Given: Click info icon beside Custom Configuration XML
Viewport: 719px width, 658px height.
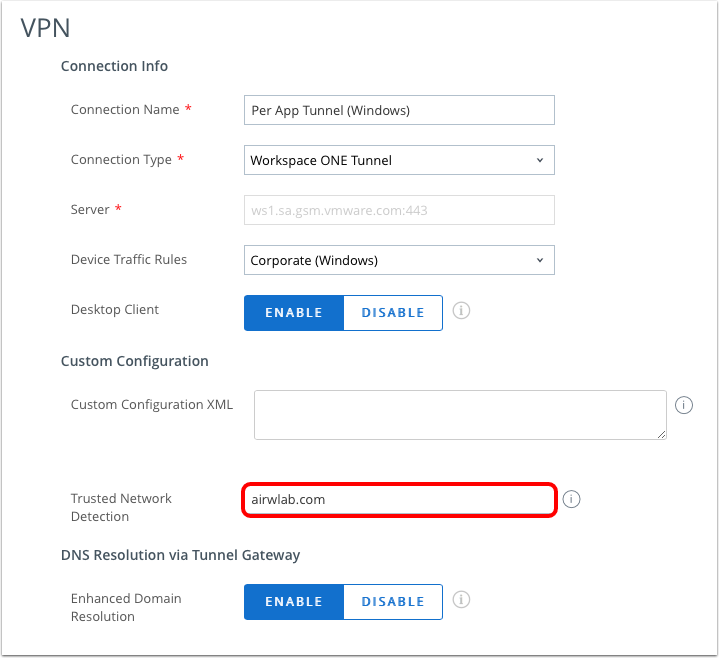Looking at the screenshot, I should (683, 405).
